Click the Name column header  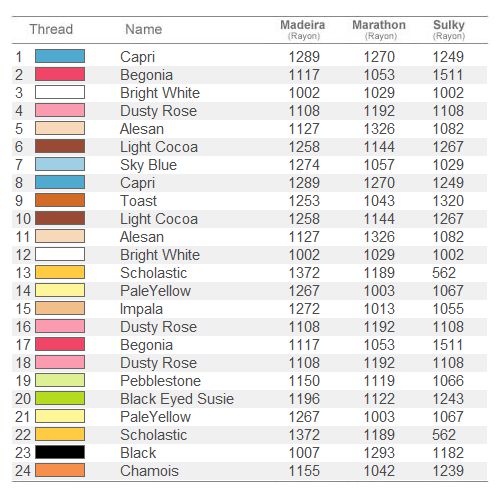144,29
